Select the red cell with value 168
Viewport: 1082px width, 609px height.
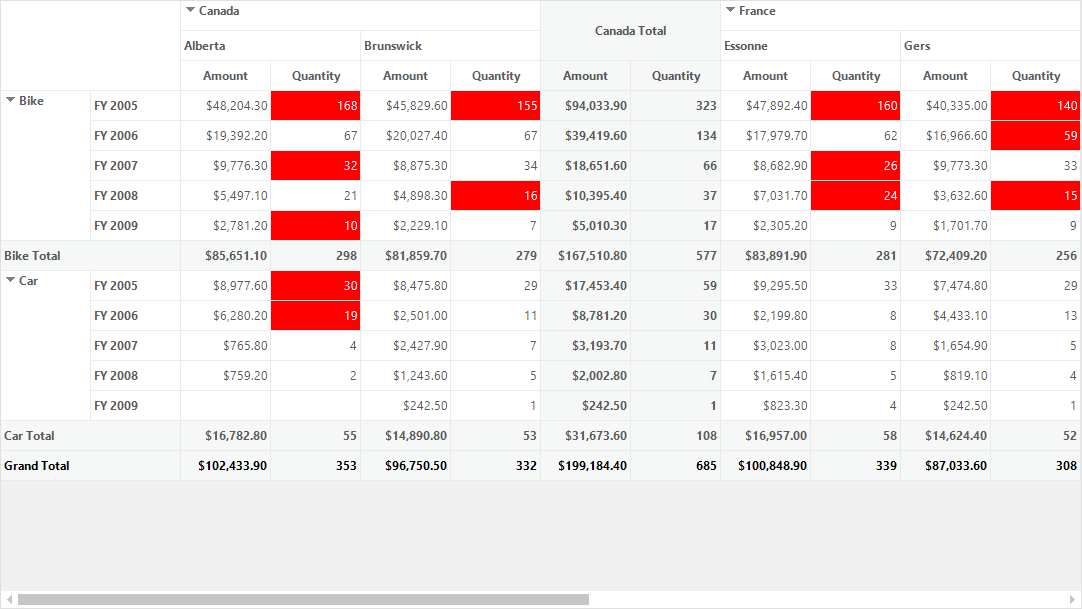[315, 106]
